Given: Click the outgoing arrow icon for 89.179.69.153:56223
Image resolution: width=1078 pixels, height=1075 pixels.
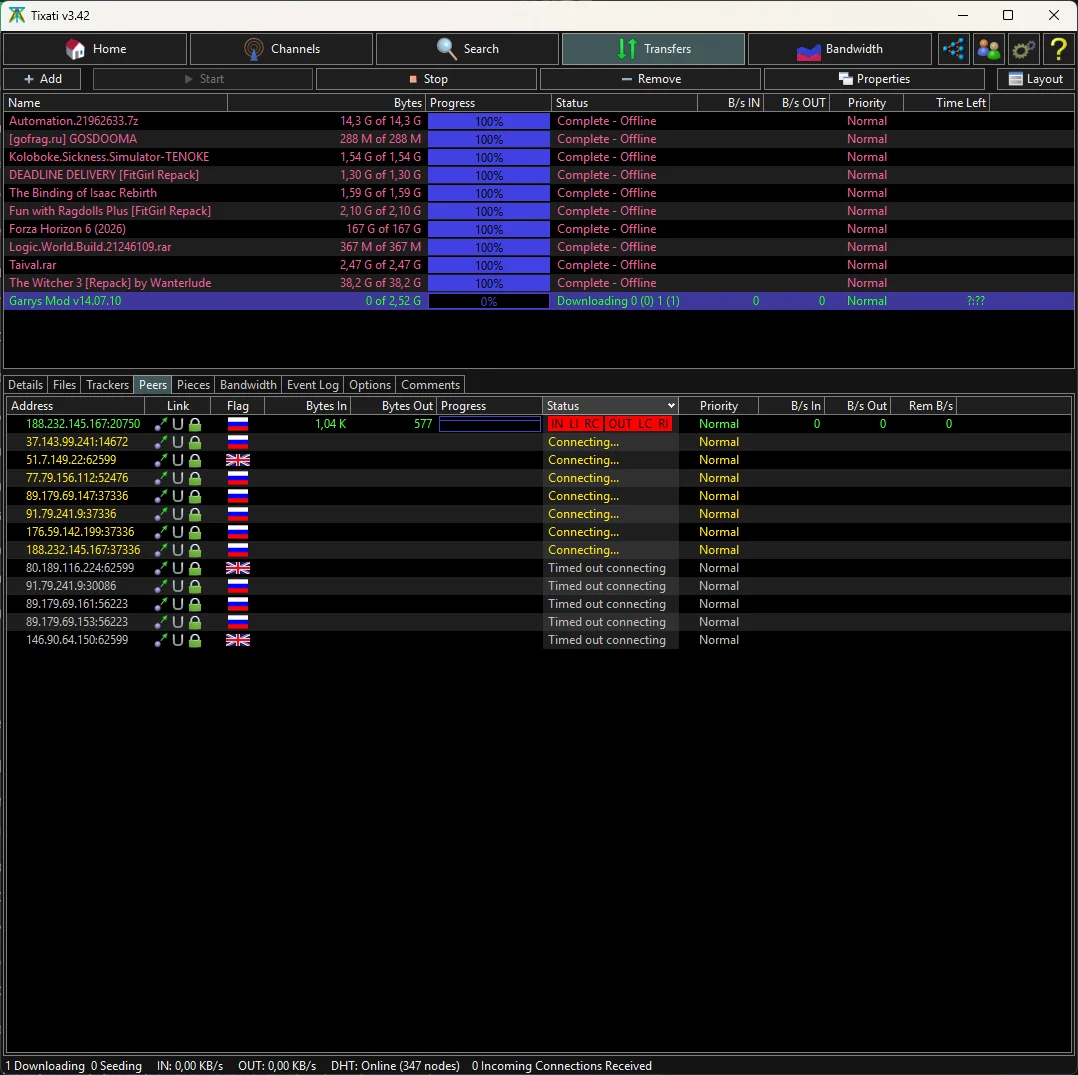Looking at the screenshot, I should [161, 621].
